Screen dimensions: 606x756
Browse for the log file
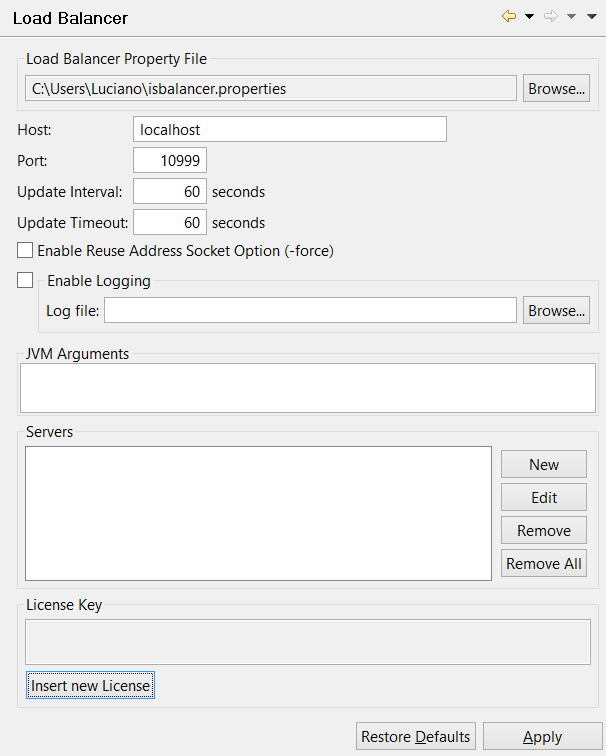click(556, 311)
